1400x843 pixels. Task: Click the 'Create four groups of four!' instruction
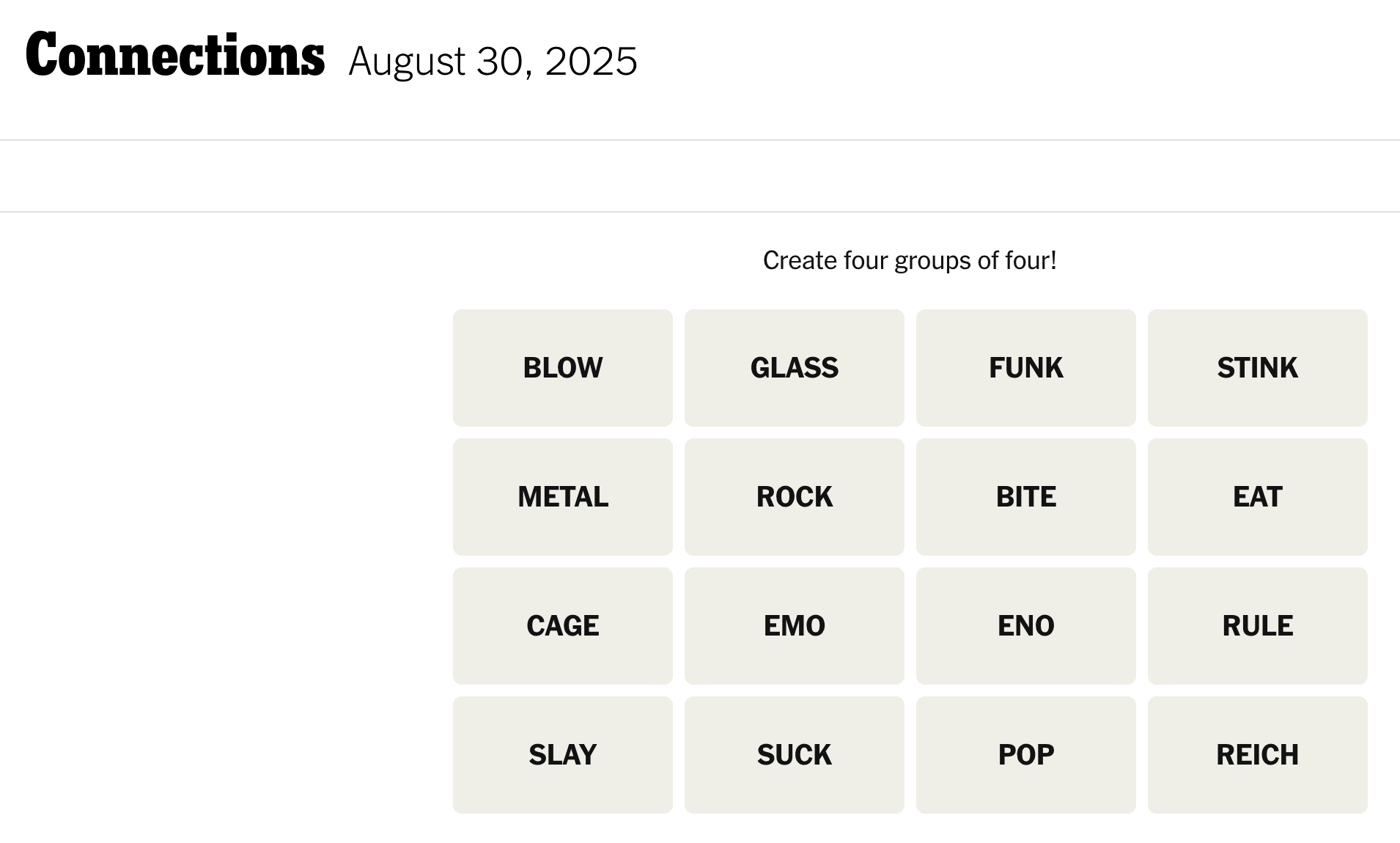pyautogui.click(x=910, y=260)
